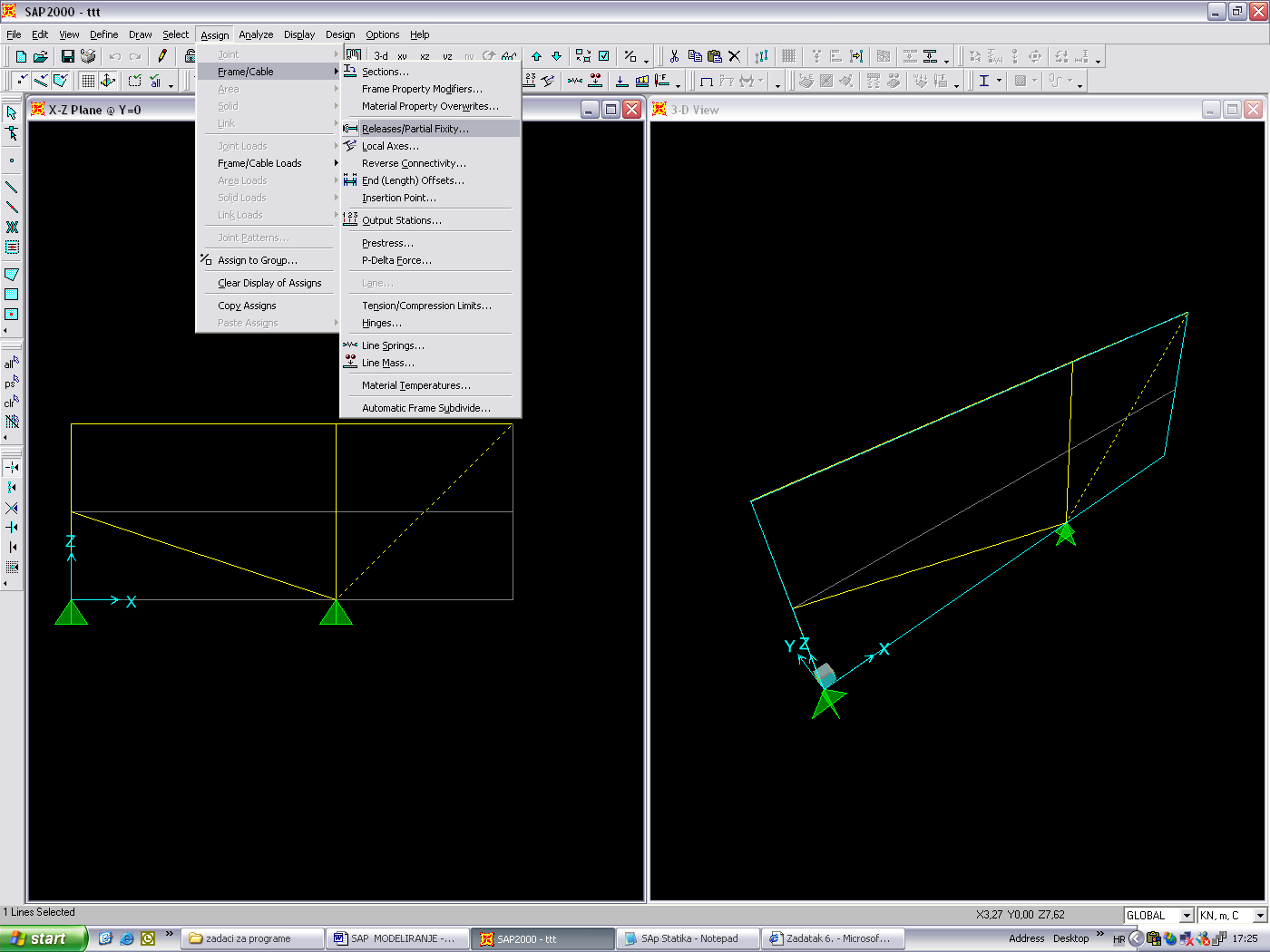
Task: Select the pointer tool in side toolbar
Action: 12,113
